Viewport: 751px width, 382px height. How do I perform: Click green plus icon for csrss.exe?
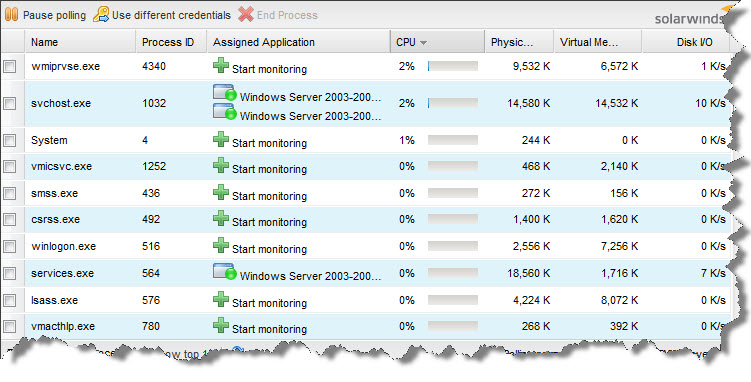pyautogui.click(x=221, y=218)
